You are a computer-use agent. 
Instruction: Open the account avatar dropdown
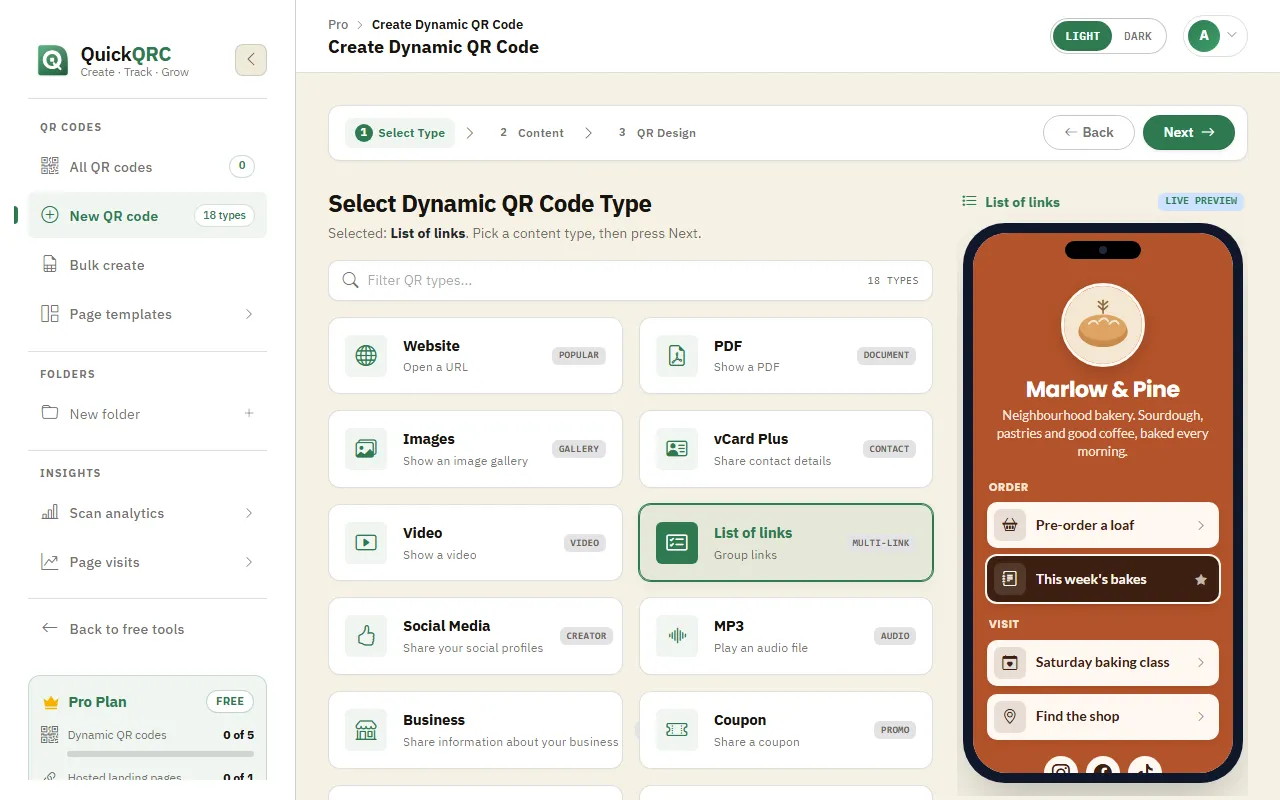1215,36
